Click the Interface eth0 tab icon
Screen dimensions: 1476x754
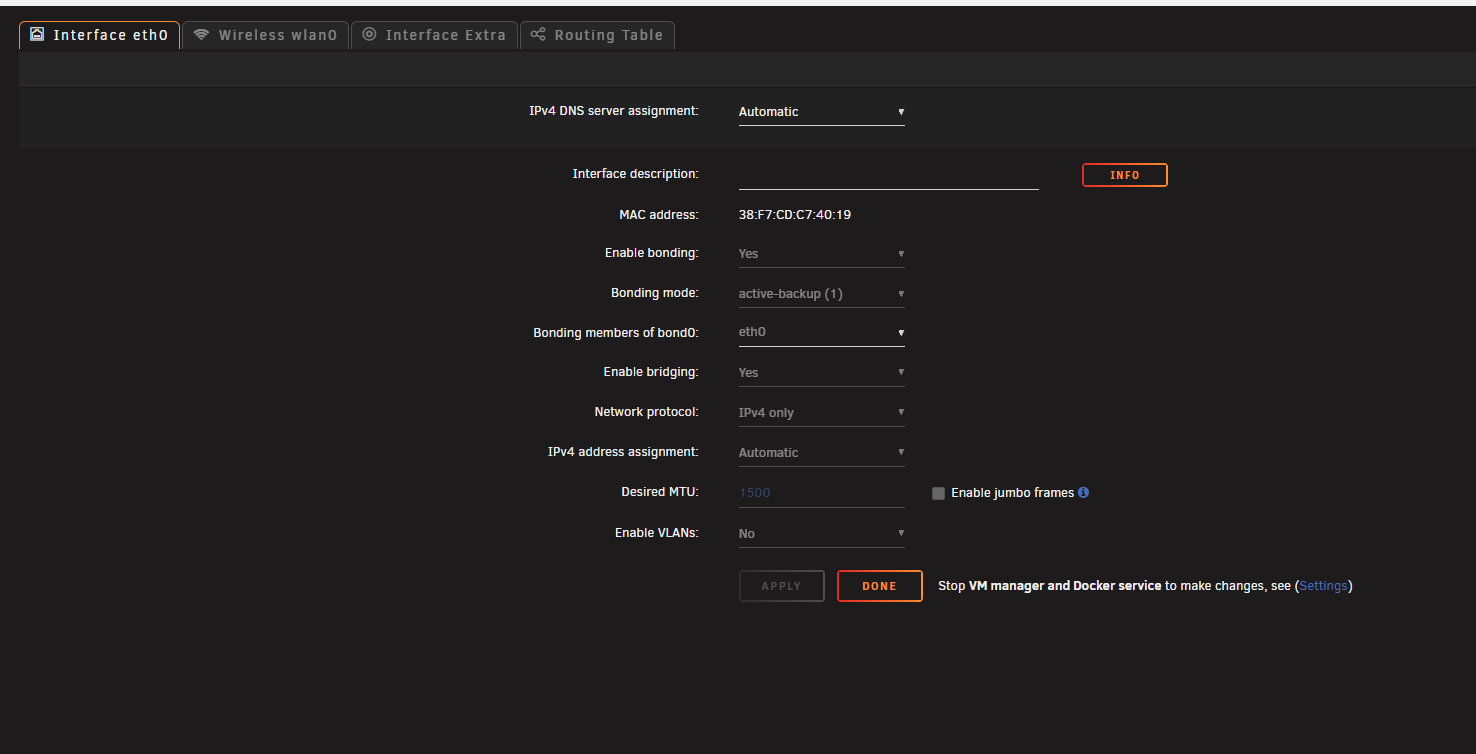(x=37, y=34)
